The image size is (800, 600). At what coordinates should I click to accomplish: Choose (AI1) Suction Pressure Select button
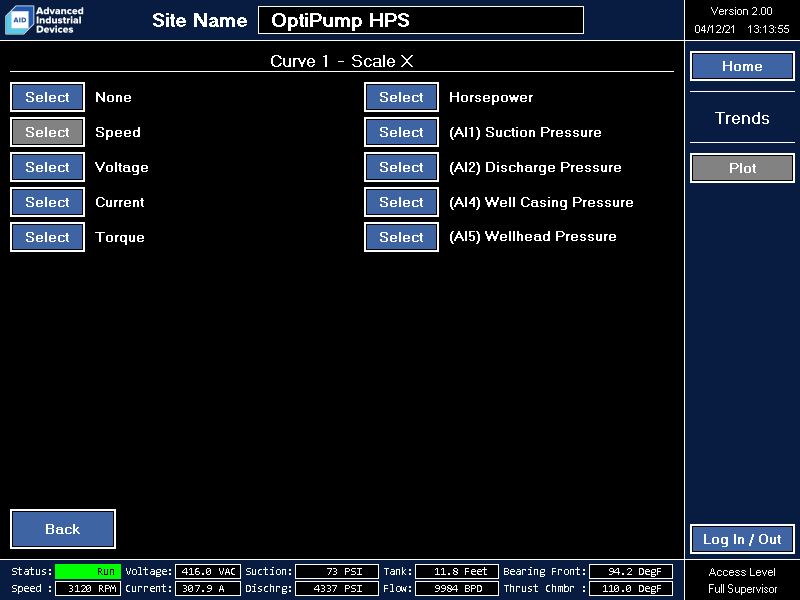coord(401,132)
